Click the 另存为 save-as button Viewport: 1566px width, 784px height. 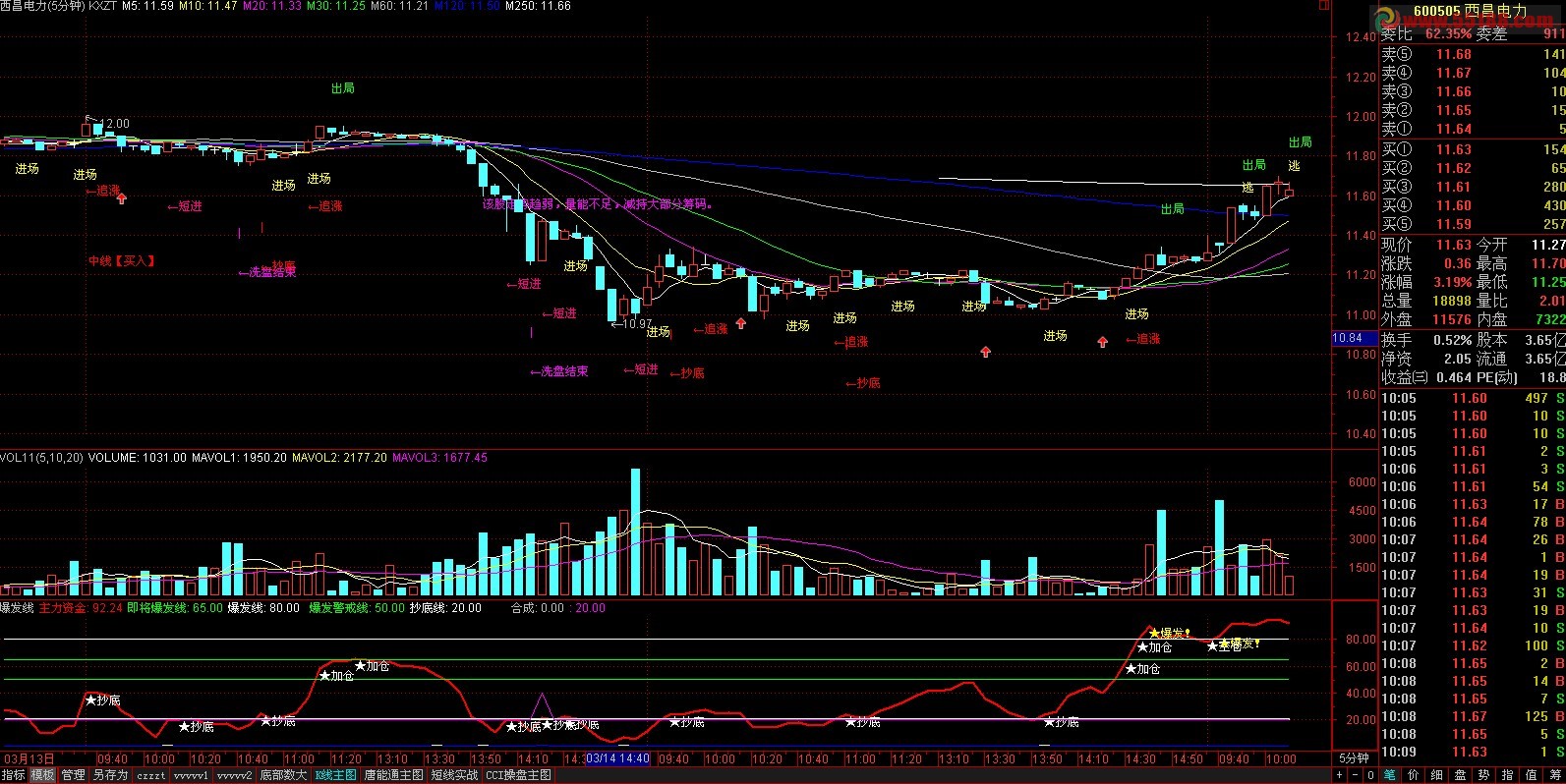[110, 775]
